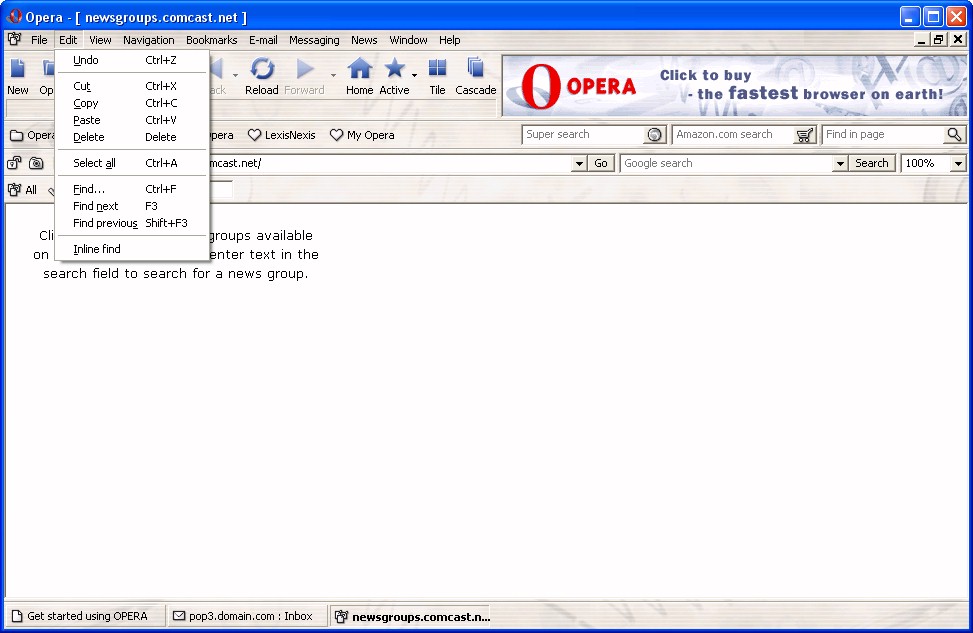Click inside the Google search field

point(725,163)
